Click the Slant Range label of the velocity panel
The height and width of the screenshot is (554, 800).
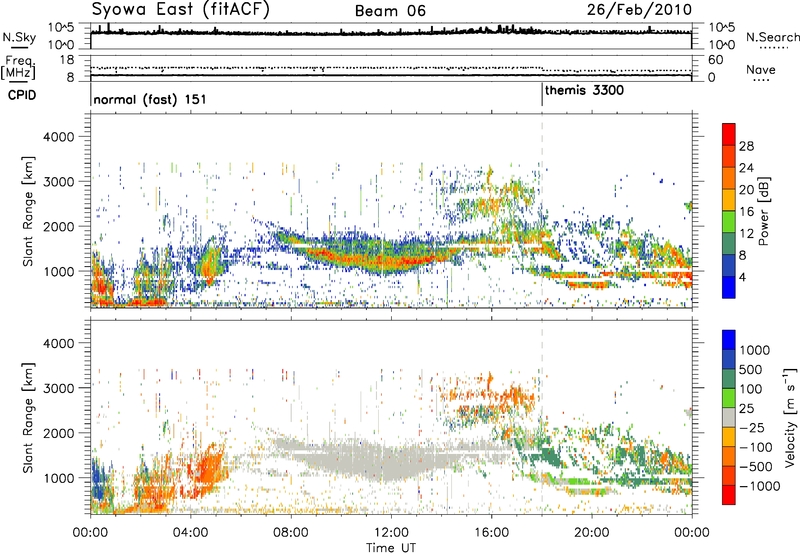pos(28,418)
